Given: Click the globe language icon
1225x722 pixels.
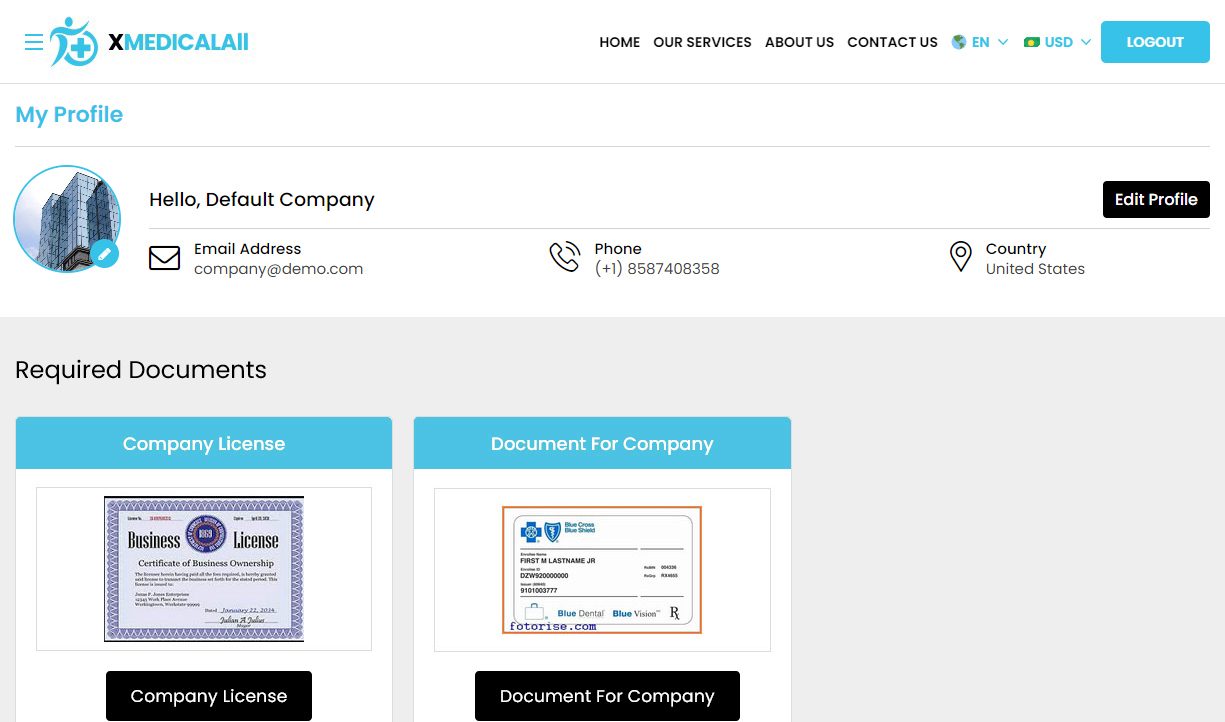Looking at the screenshot, I should (959, 42).
